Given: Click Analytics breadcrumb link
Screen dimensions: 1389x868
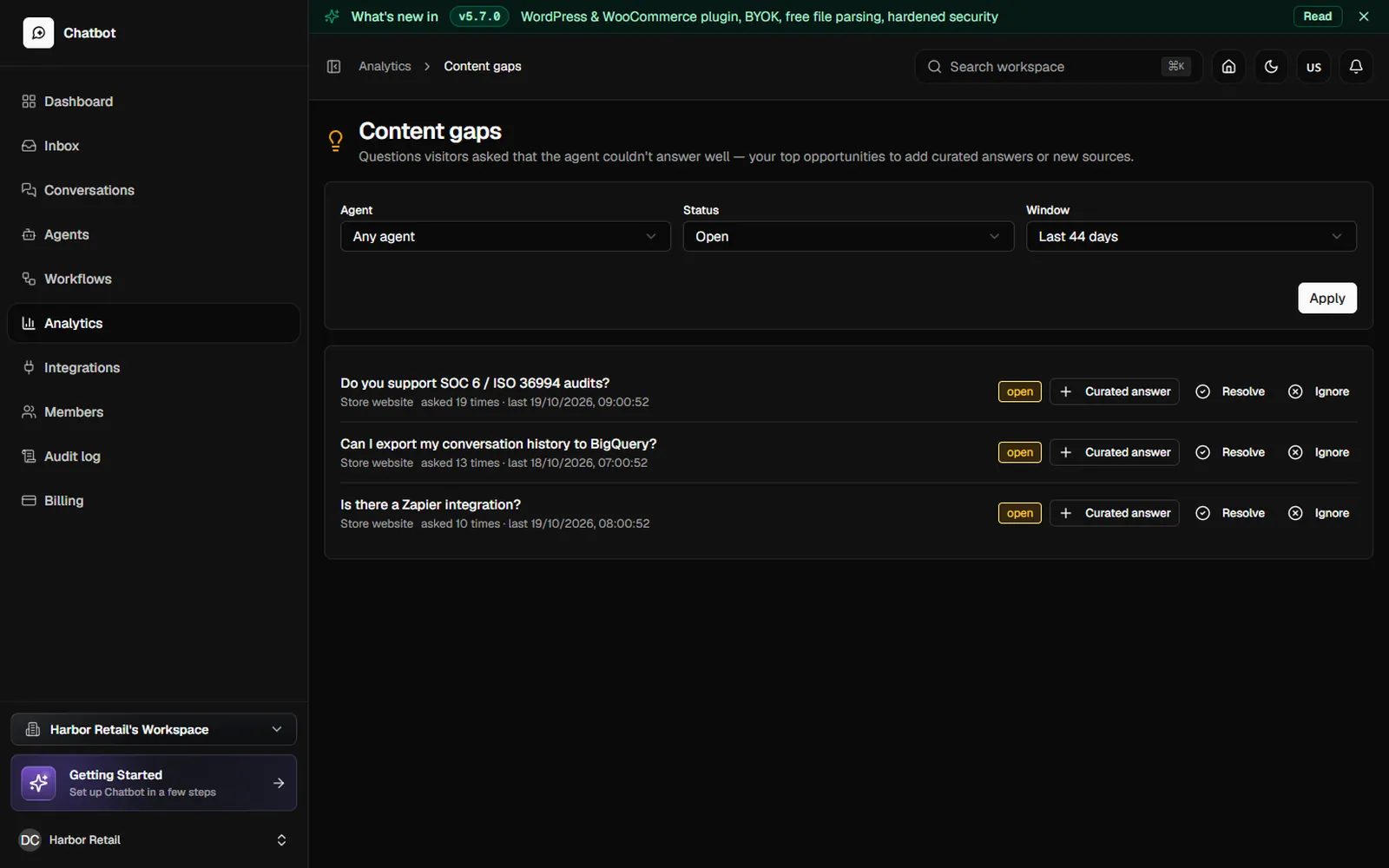Looking at the screenshot, I should 385,67.
